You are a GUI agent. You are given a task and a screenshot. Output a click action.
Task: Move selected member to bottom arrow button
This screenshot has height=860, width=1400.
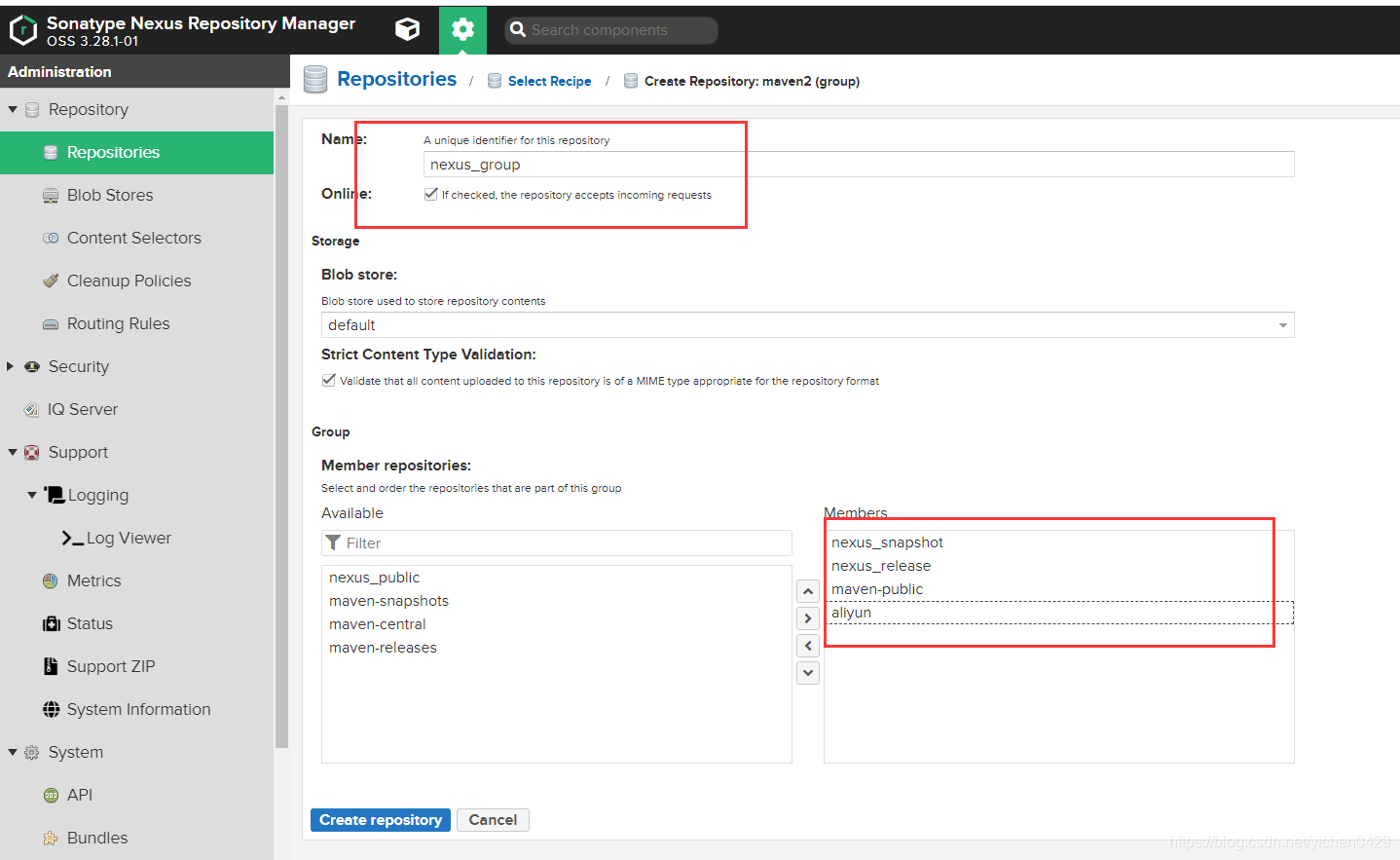coord(808,673)
